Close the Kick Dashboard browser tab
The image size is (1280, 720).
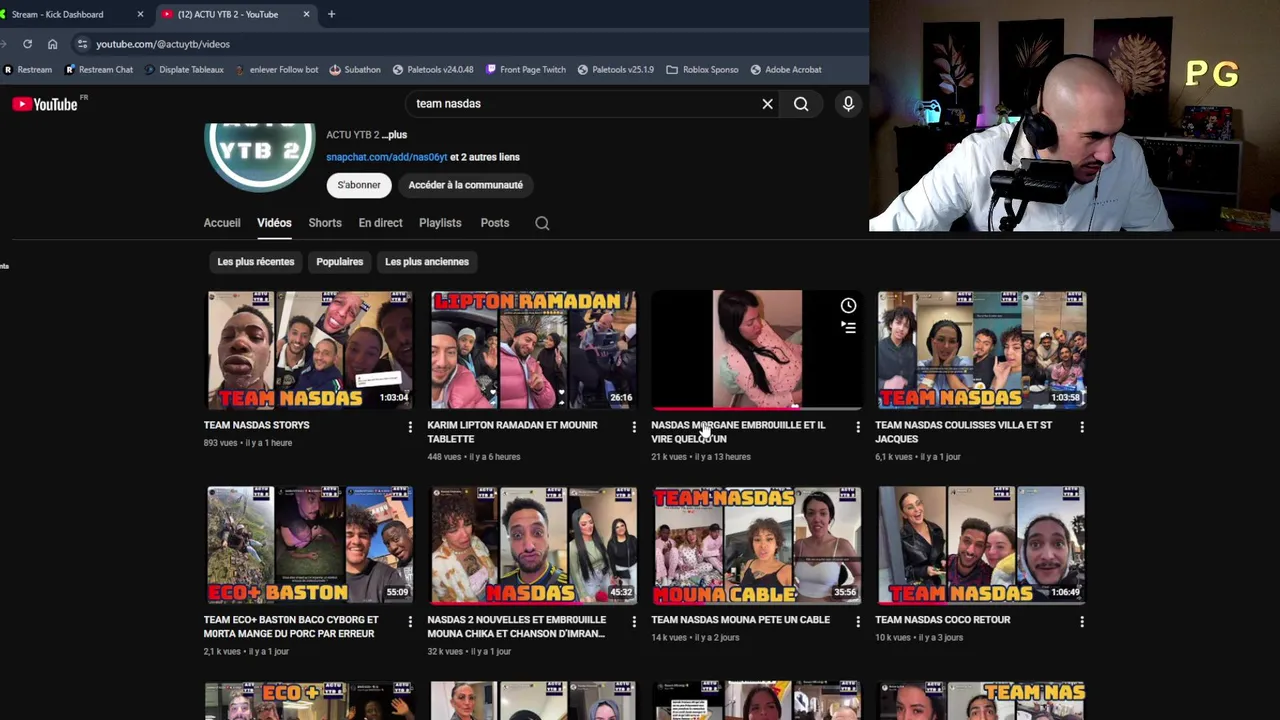[x=140, y=14]
